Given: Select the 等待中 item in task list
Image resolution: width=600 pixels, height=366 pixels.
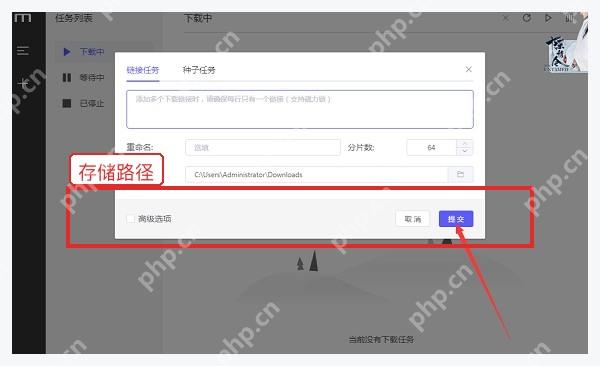Looking at the screenshot, I should click(x=84, y=78).
